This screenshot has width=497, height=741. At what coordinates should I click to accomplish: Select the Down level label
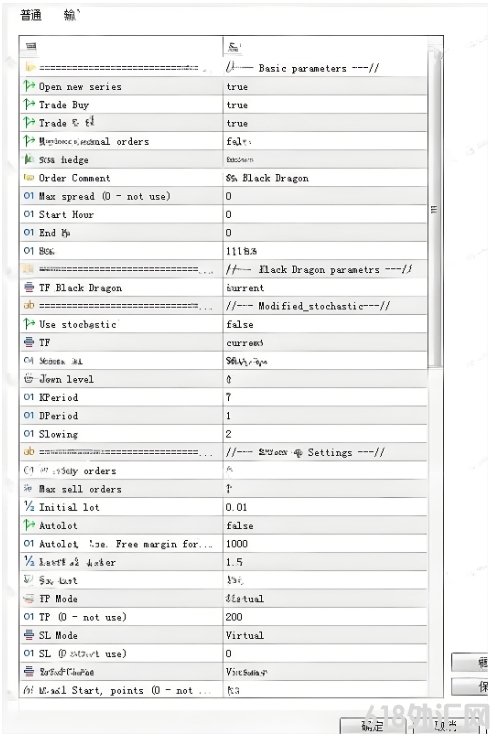tap(66, 379)
